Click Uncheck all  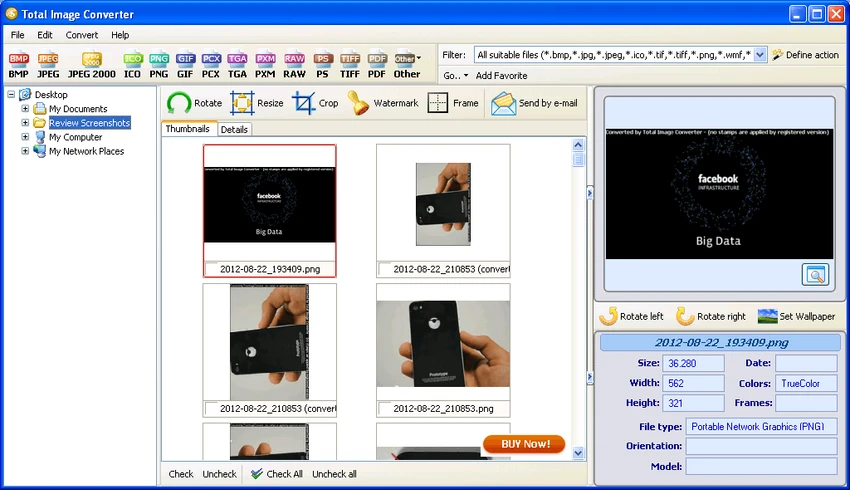tap(334, 474)
